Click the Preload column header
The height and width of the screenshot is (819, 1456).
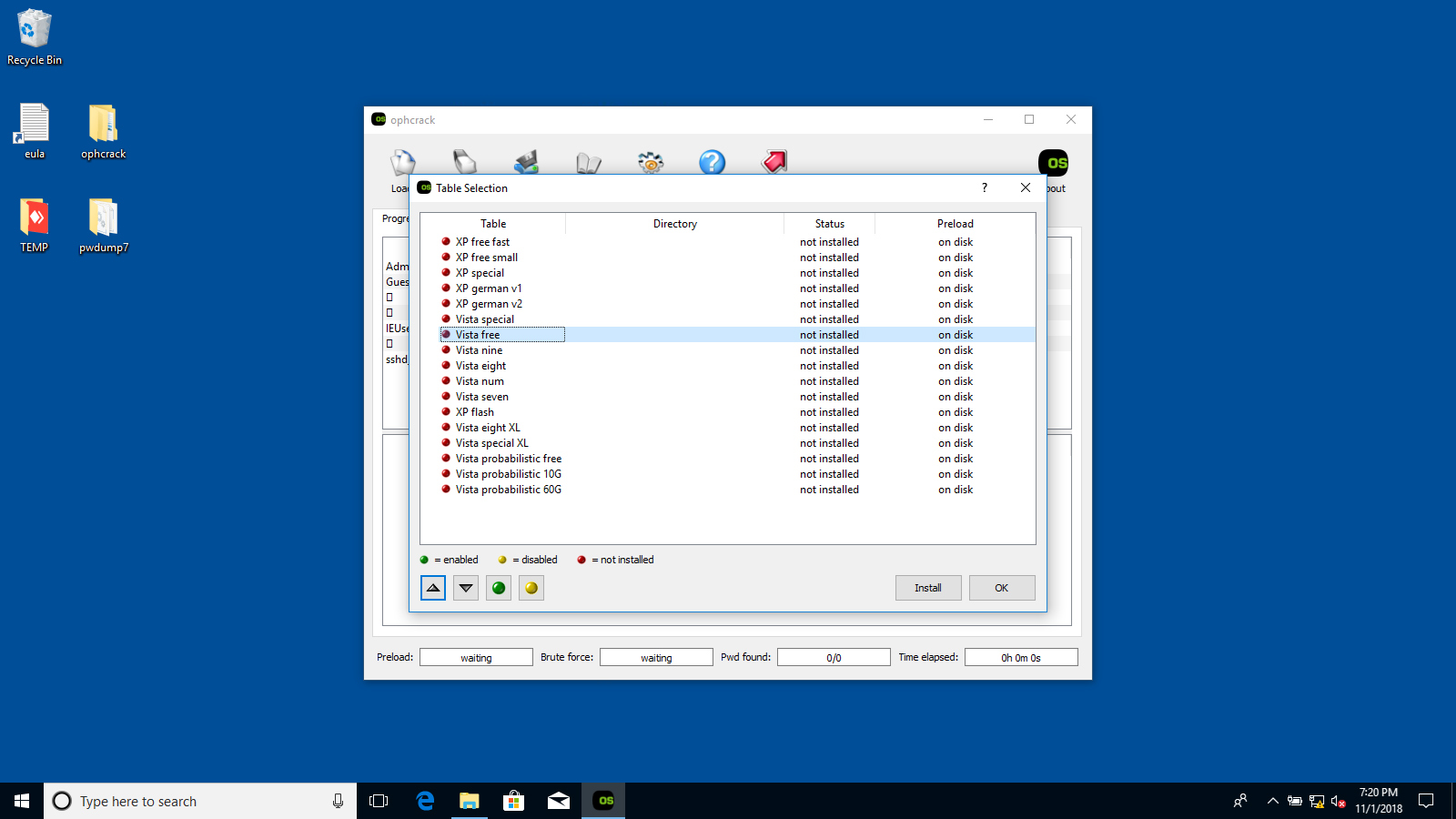[x=955, y=224]
